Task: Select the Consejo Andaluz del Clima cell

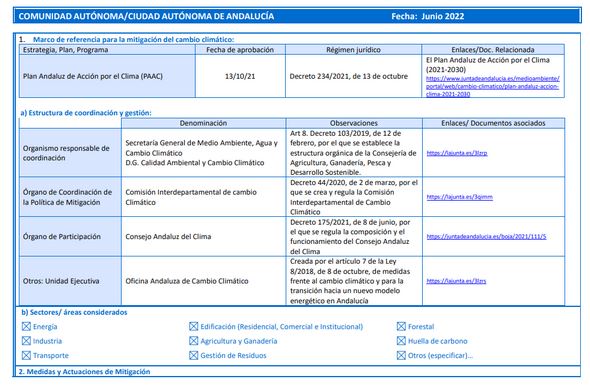Action: pos(203,237)
